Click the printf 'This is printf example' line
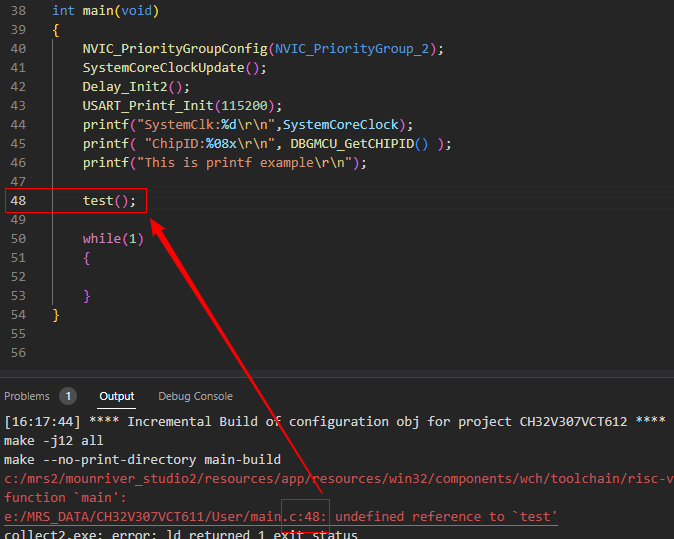 (x=225, y=162)
